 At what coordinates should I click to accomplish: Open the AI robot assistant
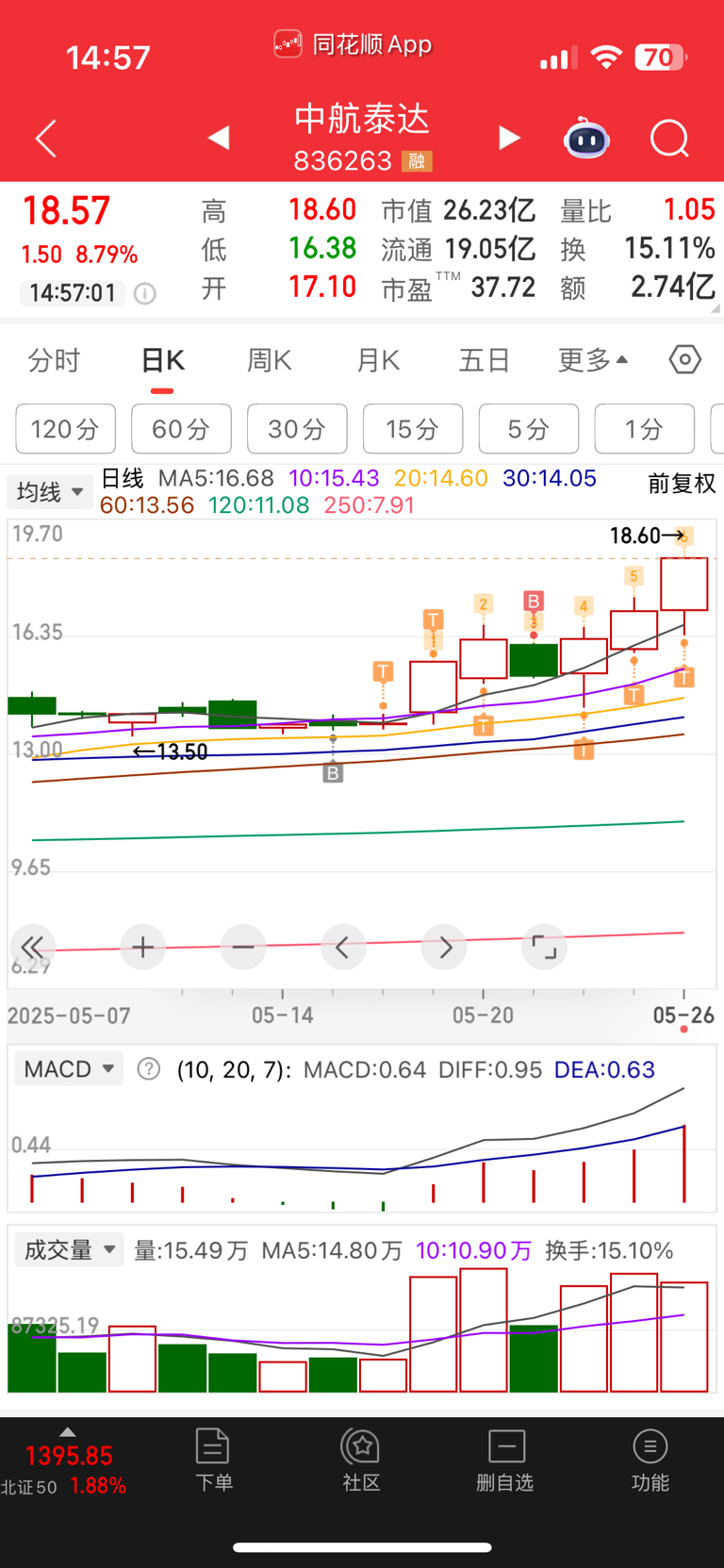[x=586, y=139]
